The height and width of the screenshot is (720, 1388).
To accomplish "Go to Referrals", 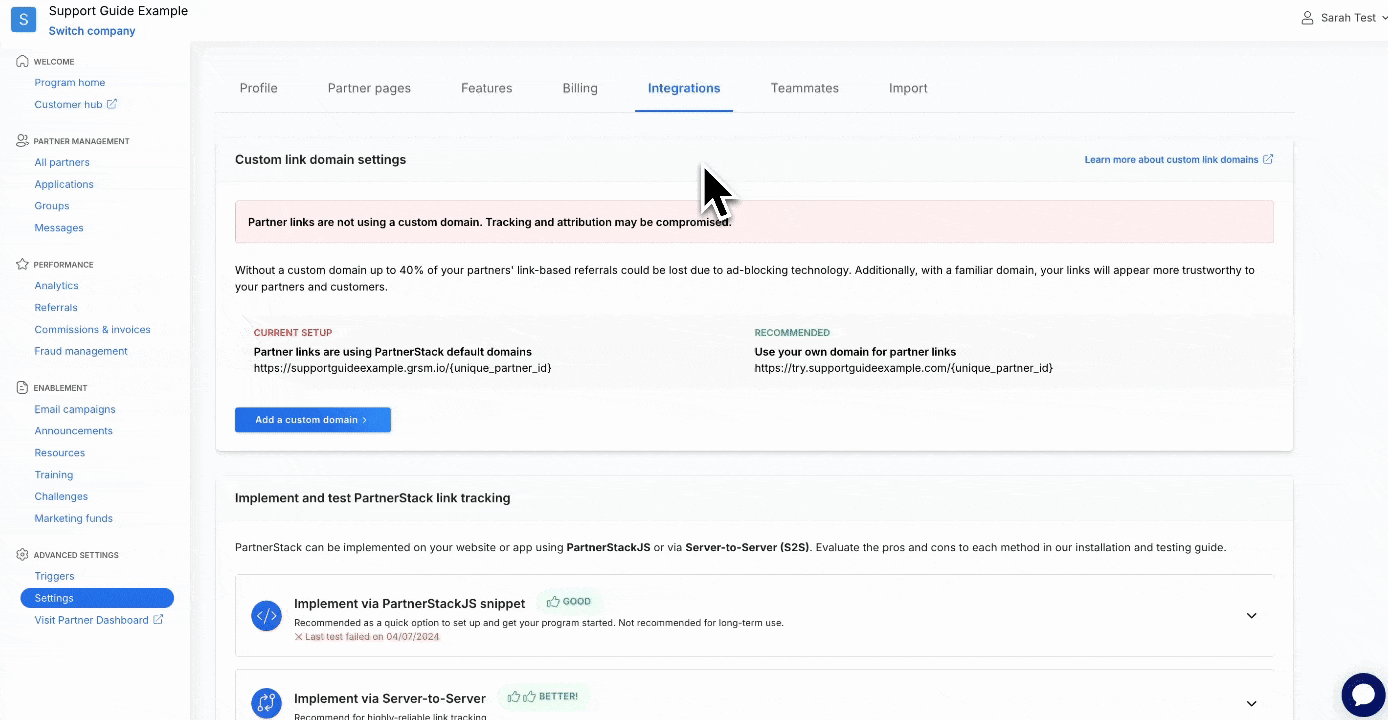I will pyautogui.click(x=56, y=308).
